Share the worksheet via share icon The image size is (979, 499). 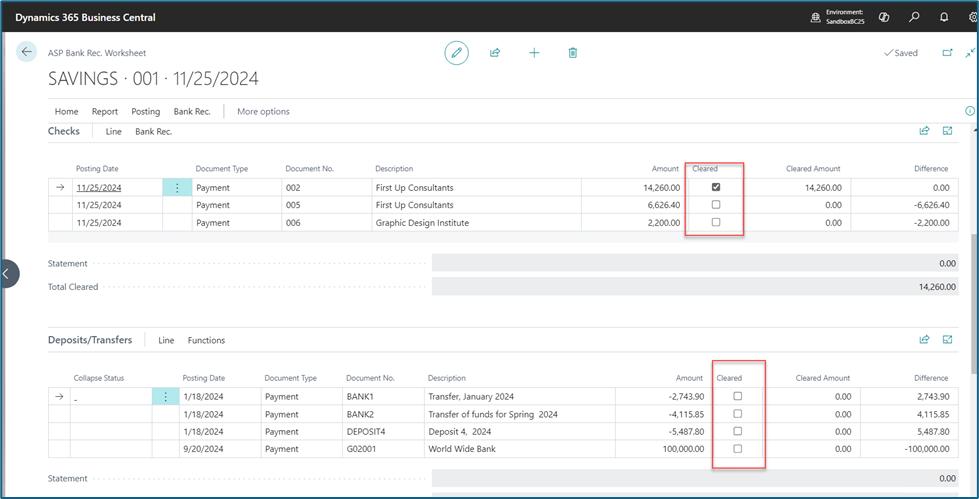(495, 53)
